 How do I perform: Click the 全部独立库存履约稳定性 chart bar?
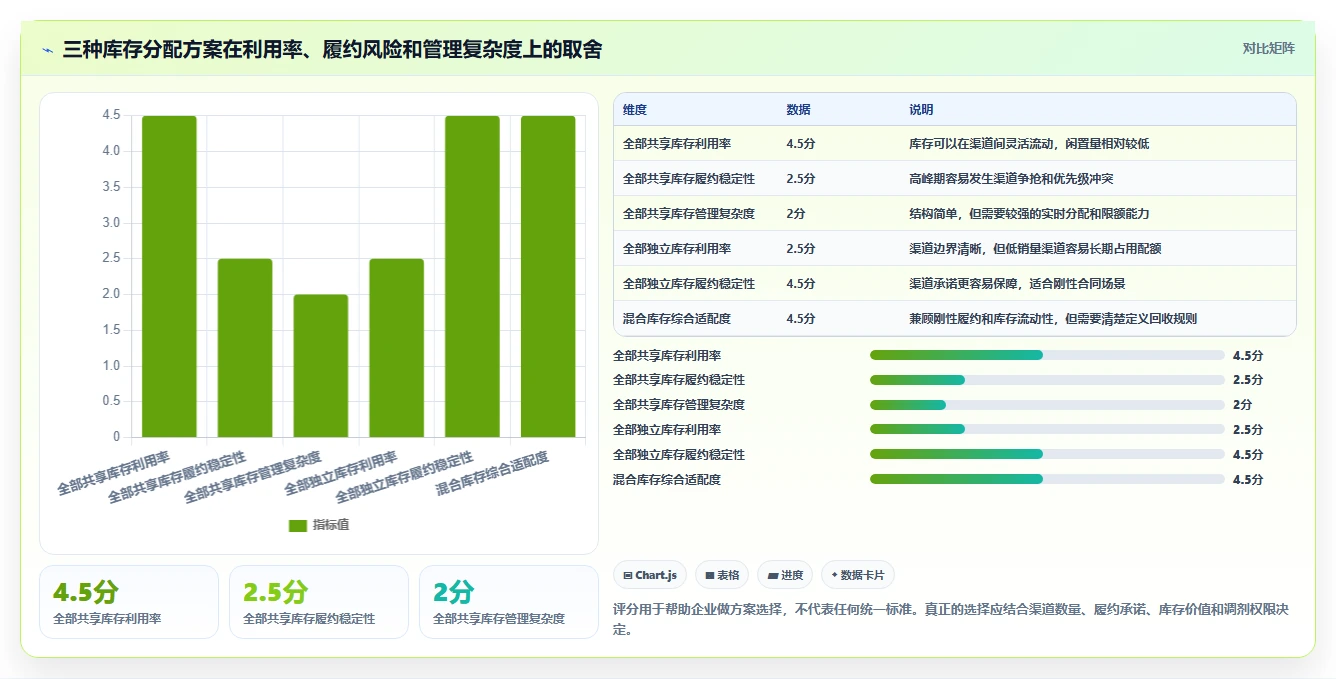tap(472, 276)
